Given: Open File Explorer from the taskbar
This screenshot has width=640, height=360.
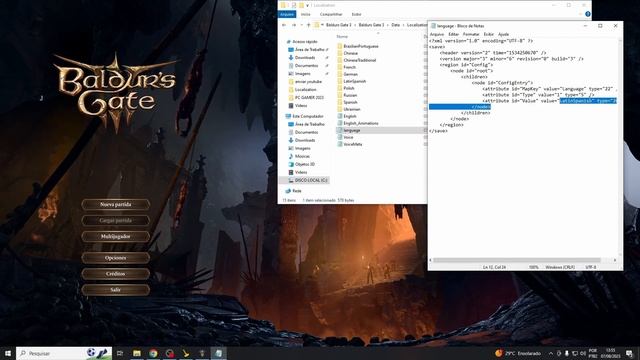Looking at the screenshot, I should pyautogui.click(x=137, y=353).
